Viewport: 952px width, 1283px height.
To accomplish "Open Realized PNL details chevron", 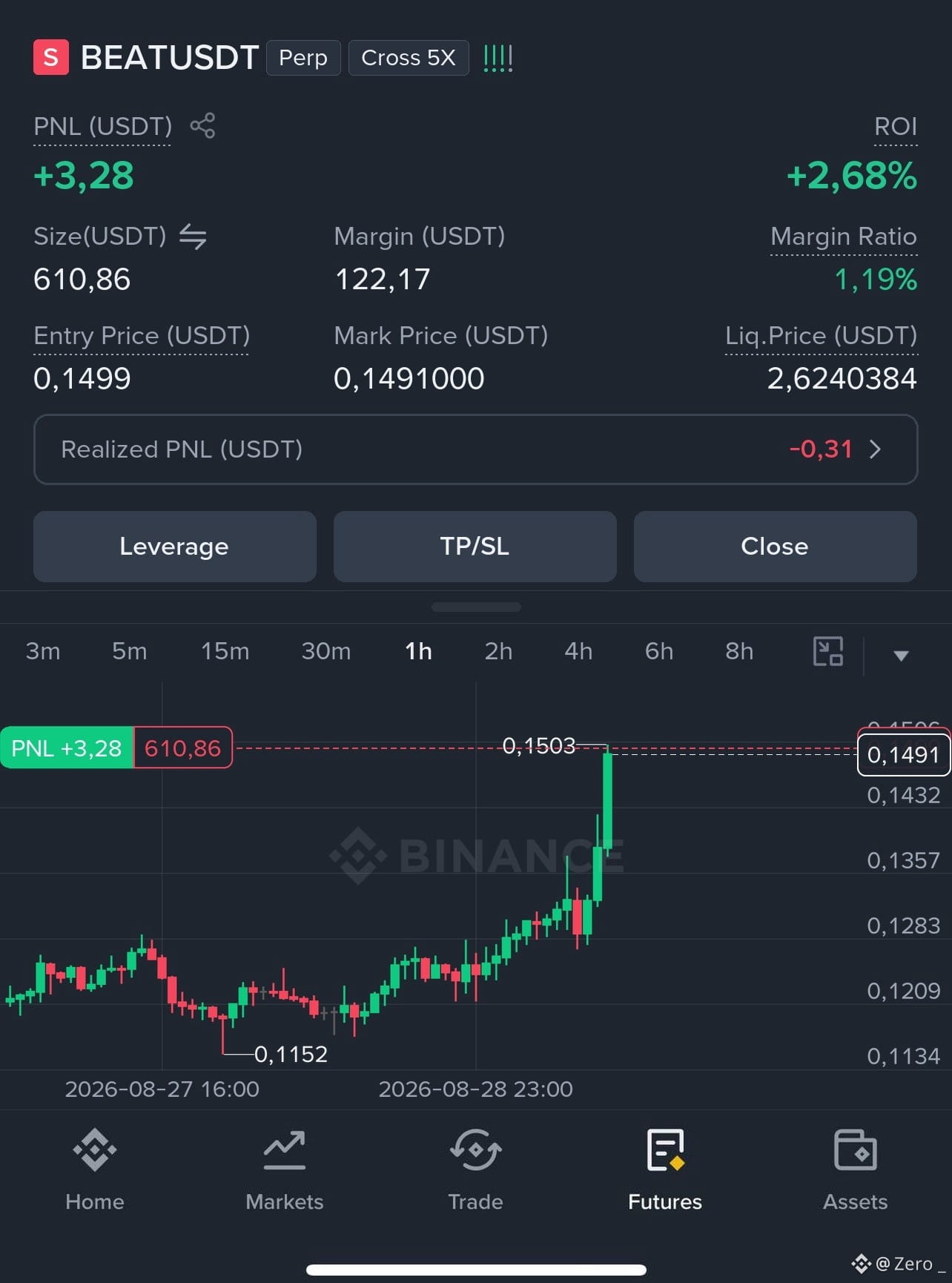I will click(x=876, y=449).
